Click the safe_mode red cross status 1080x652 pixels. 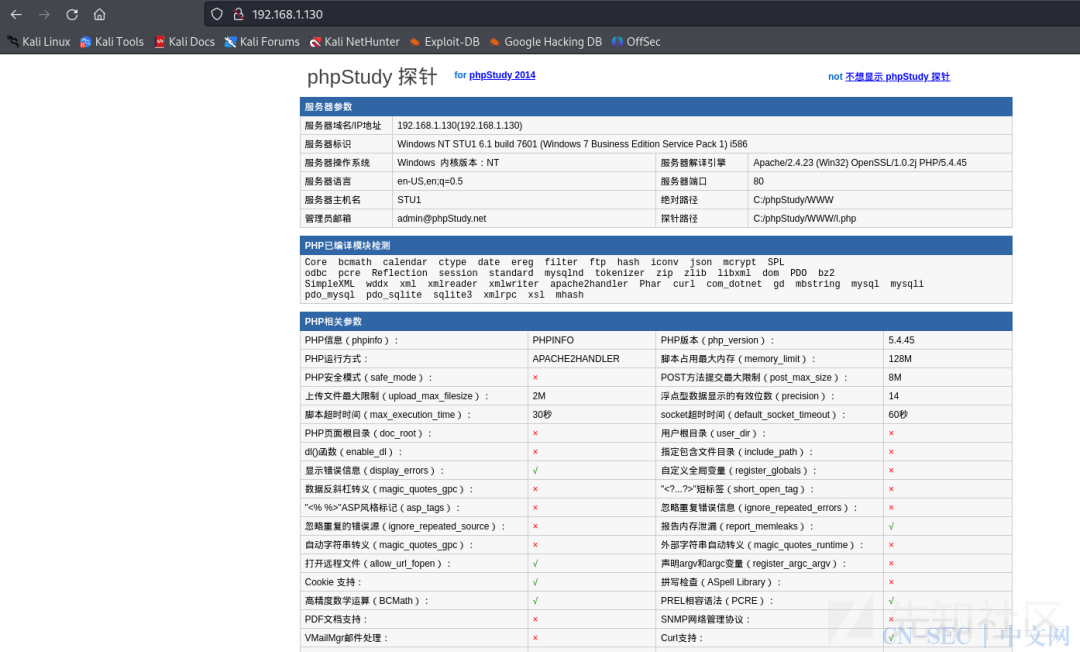coord(535,377)
